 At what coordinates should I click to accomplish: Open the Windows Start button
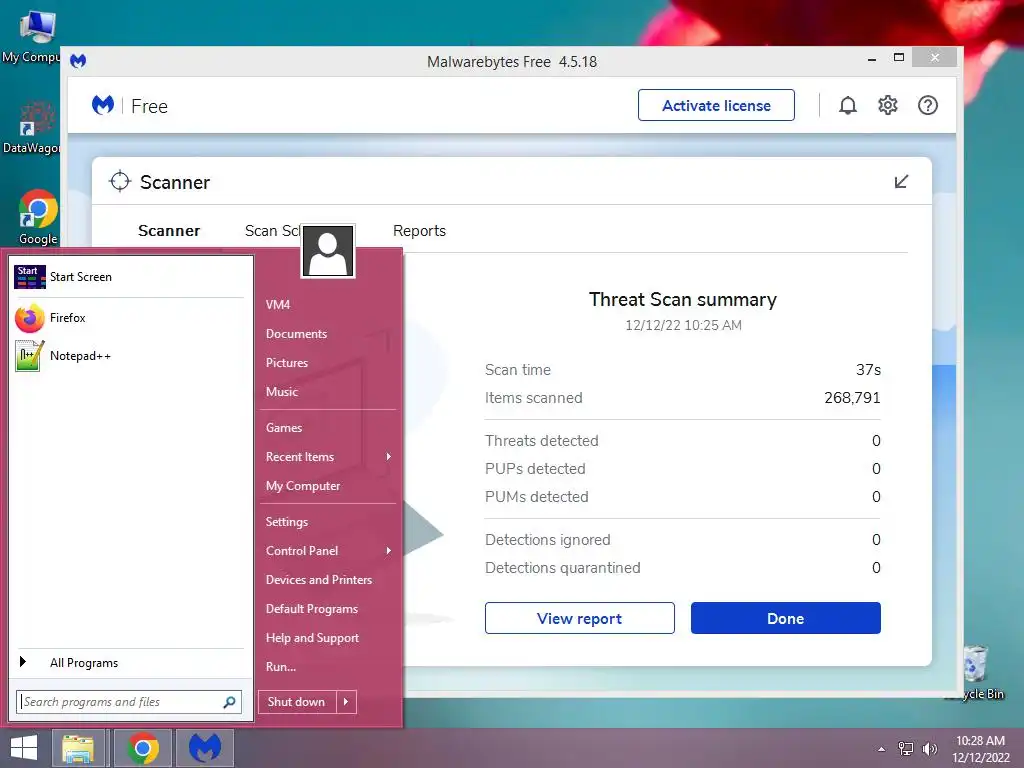(x=24, y=748)
